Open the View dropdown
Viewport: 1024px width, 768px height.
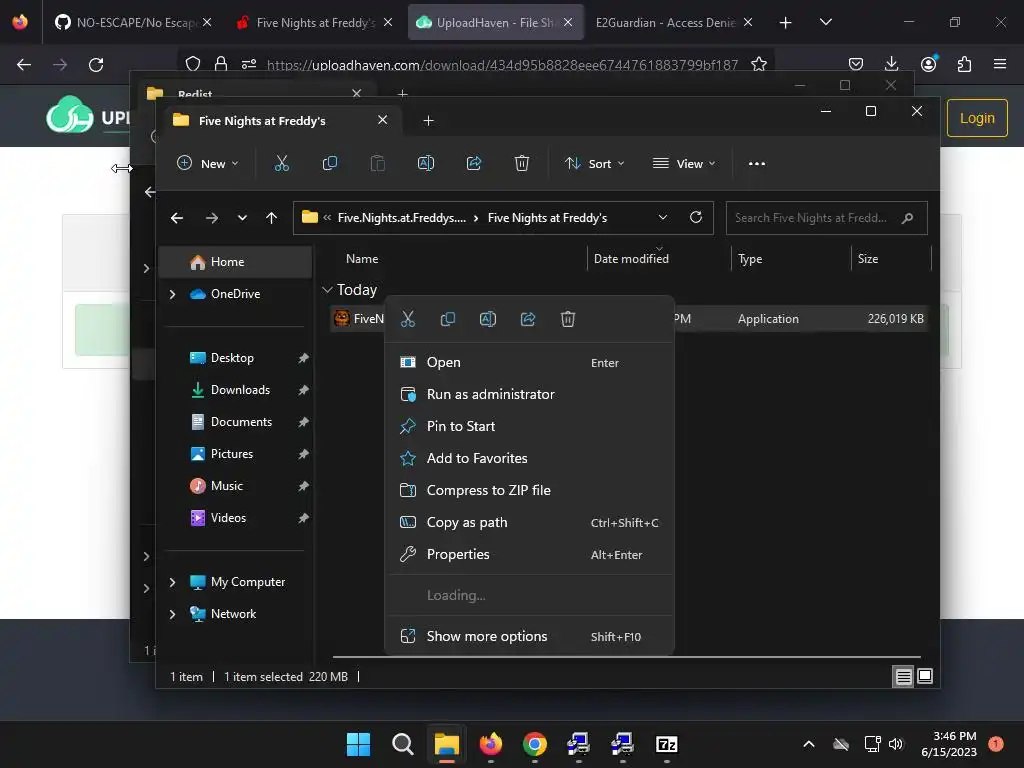tap(684, 163)
